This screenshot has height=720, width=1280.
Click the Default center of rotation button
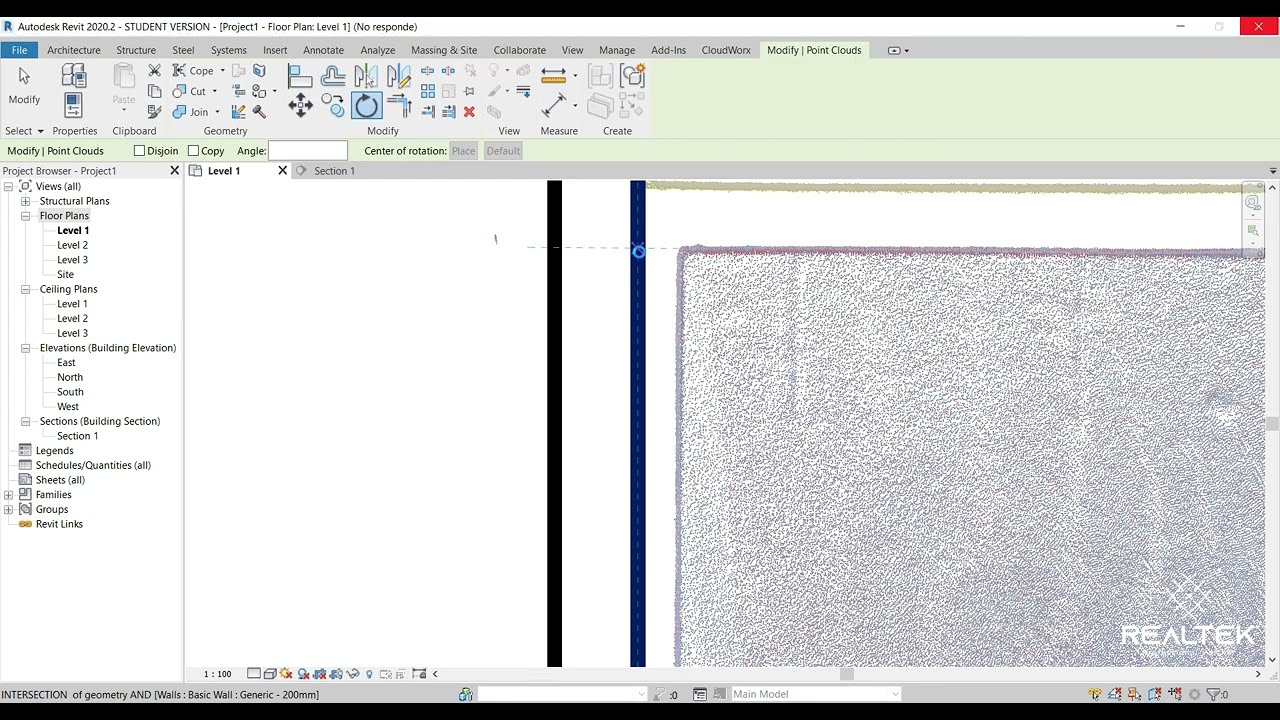click(503, 151)
